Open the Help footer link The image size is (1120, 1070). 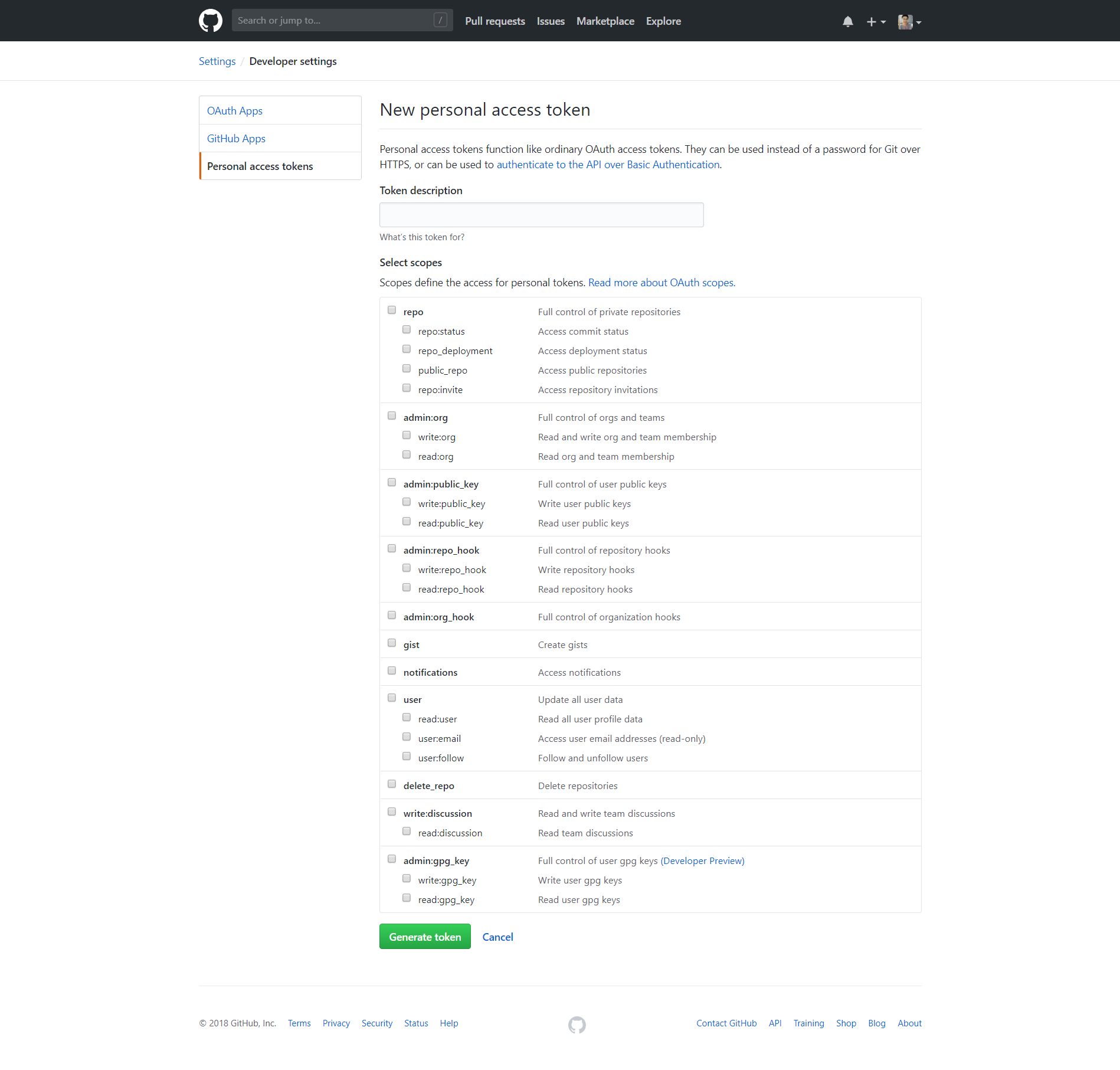point(449,1023)
